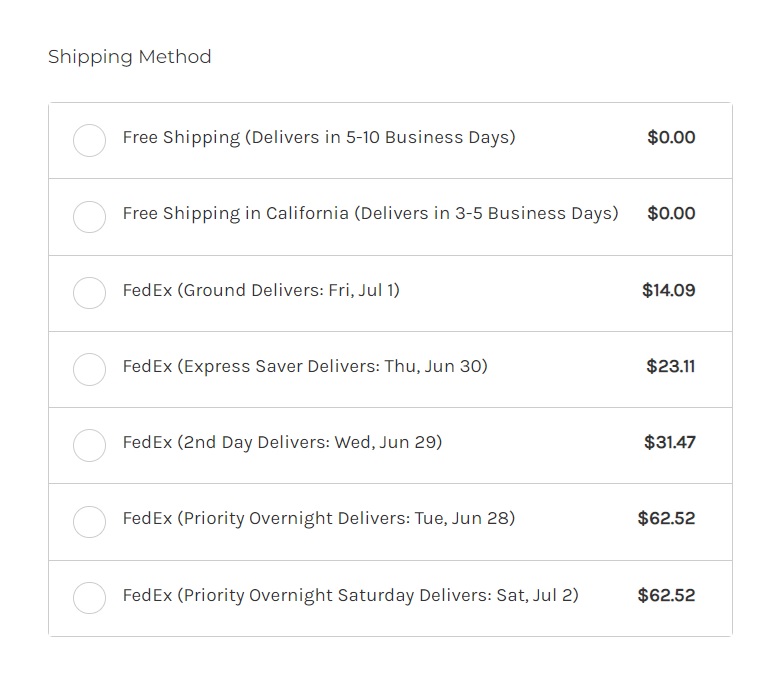Click the FedEx Ground Delivers Fri, Jul 1 text
This screenshot has height=699, width=783.
(261, 290)
